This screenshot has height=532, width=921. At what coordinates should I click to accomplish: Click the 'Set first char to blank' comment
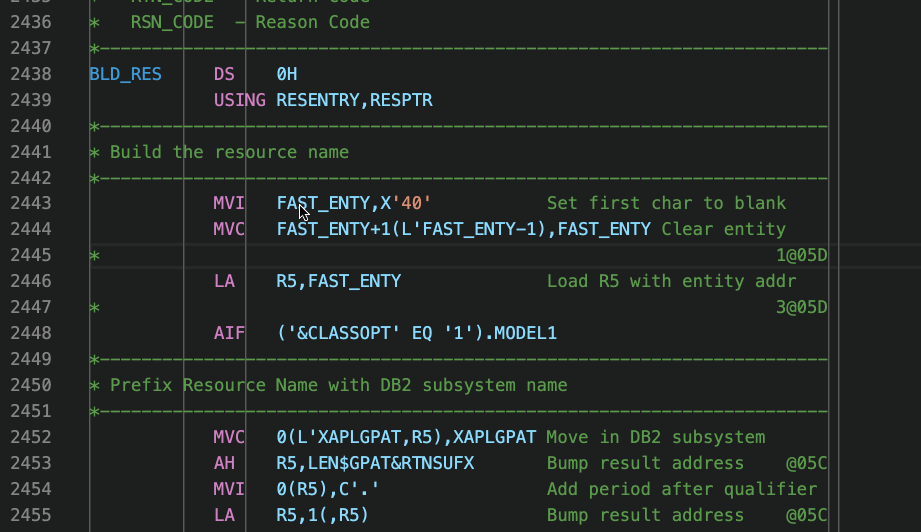click(666, 203)
